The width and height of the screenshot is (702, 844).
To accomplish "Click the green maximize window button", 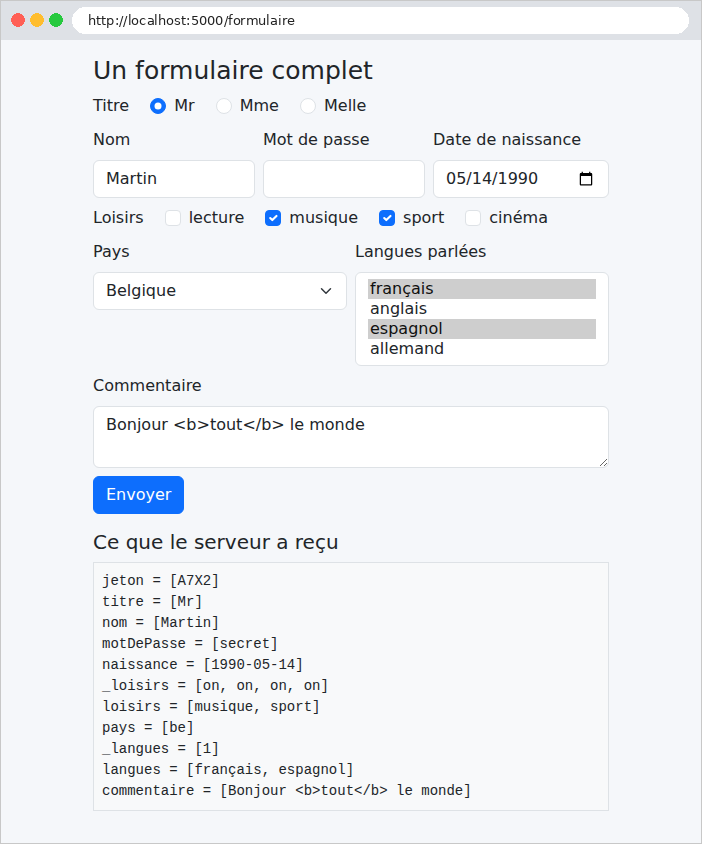I will click(x=56, y=20).
